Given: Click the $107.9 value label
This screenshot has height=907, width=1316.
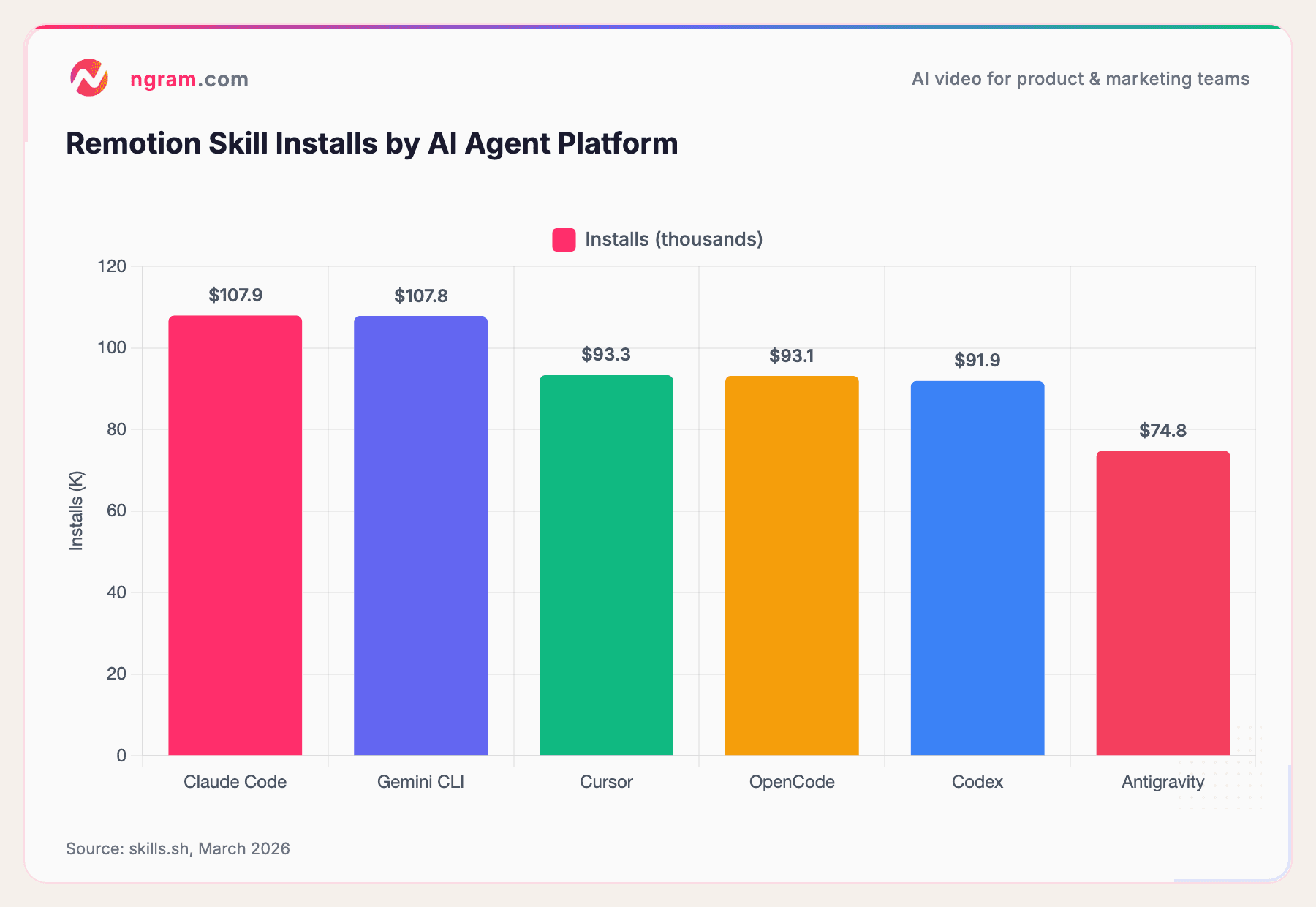Looking at the screenshot, I should coord(235,295).
